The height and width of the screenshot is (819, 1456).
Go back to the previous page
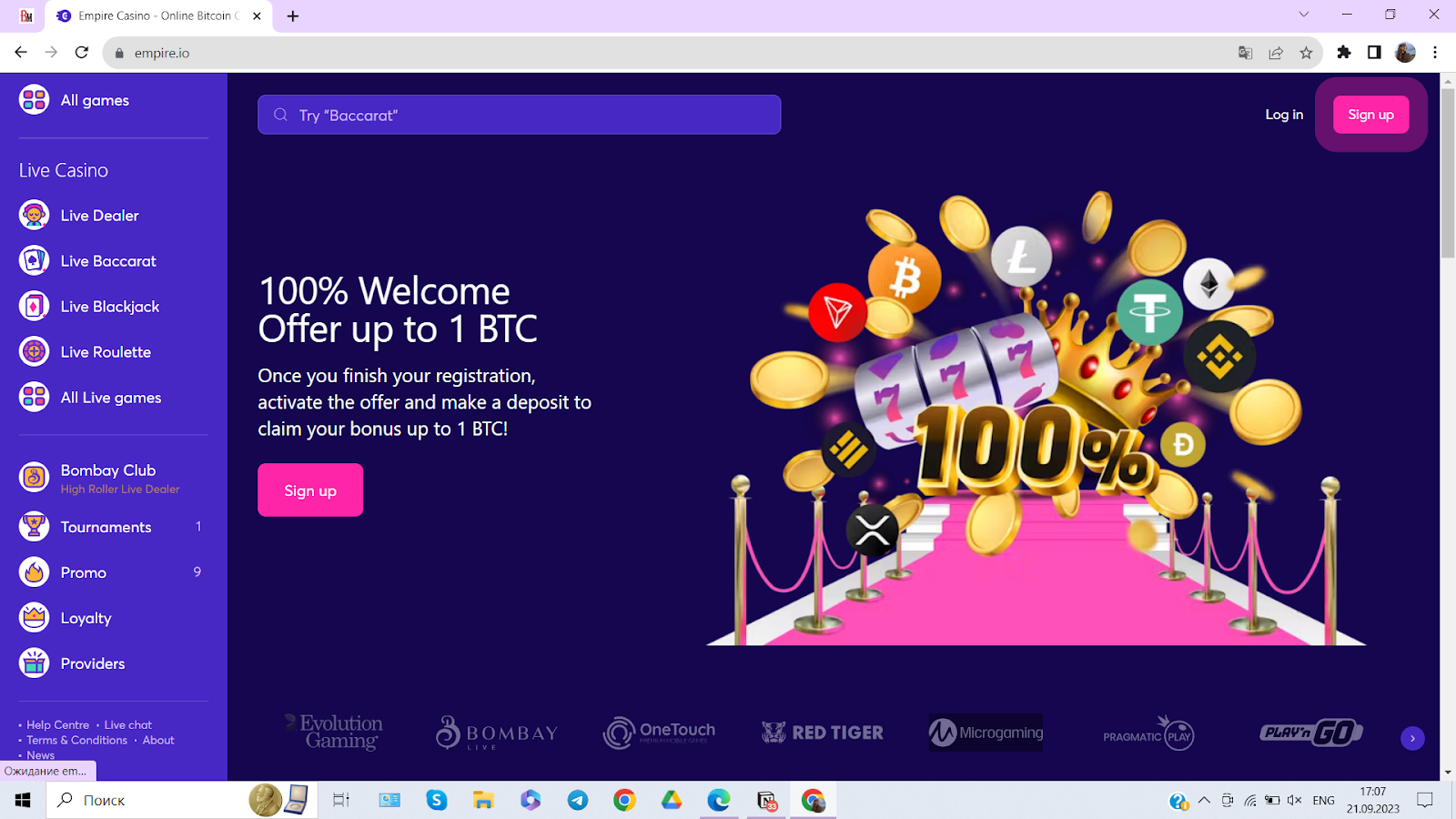point(21,53)
